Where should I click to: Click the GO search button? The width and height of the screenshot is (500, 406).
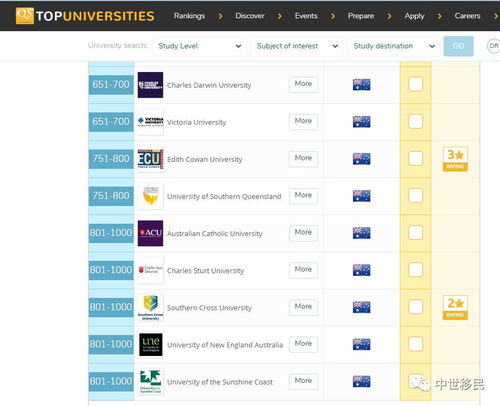[458, 46]
